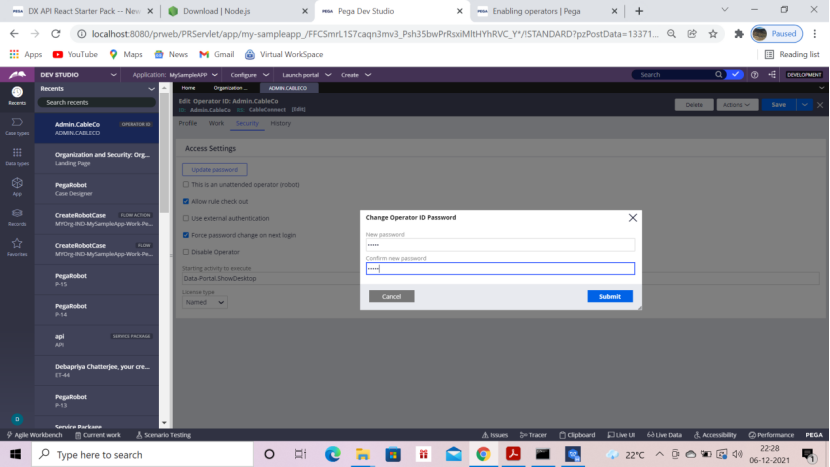The width and height of the screenshot is (830, 467).
Task: Click Cancel in the password dialog
Action: point(391,297)
